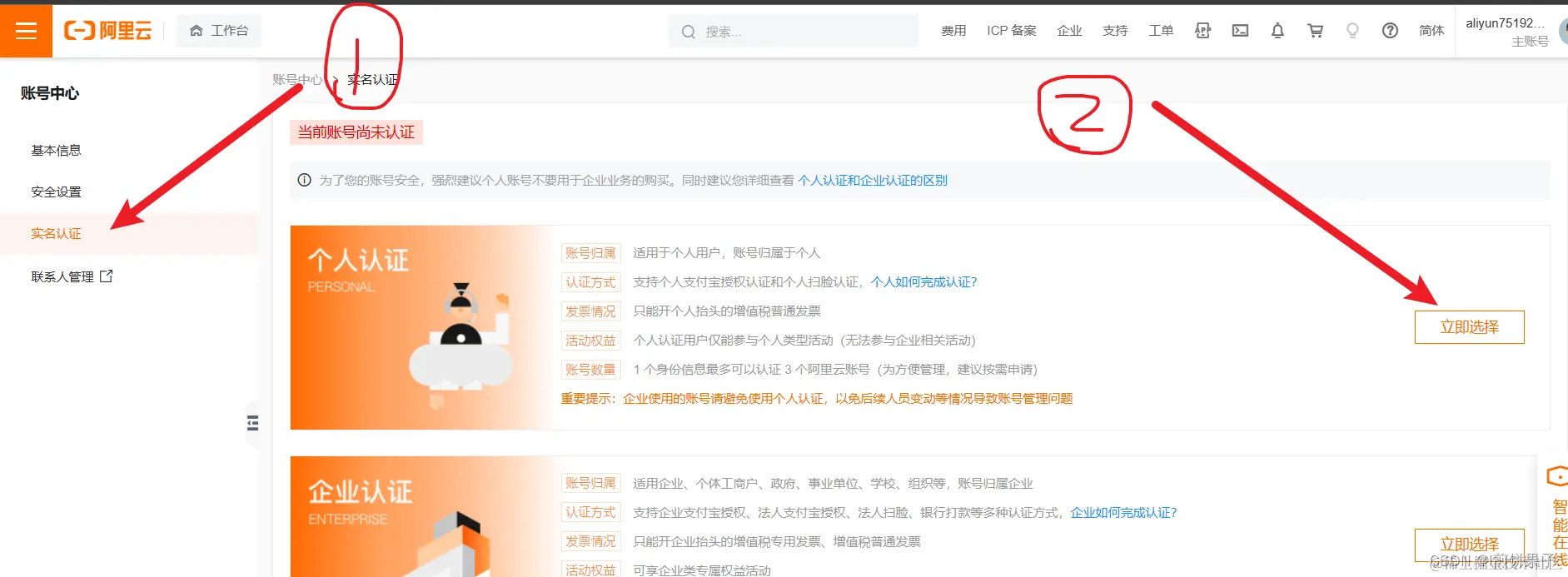Click the 当前账号尚未认证 status label
The image size is (1568, 577).
[x=356, y=132]
